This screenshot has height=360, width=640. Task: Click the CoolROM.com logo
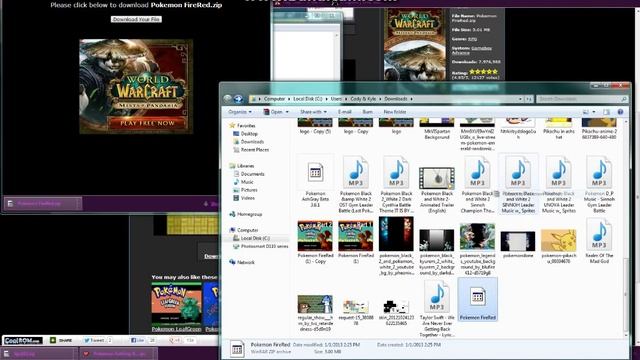[x=23, y=340]
